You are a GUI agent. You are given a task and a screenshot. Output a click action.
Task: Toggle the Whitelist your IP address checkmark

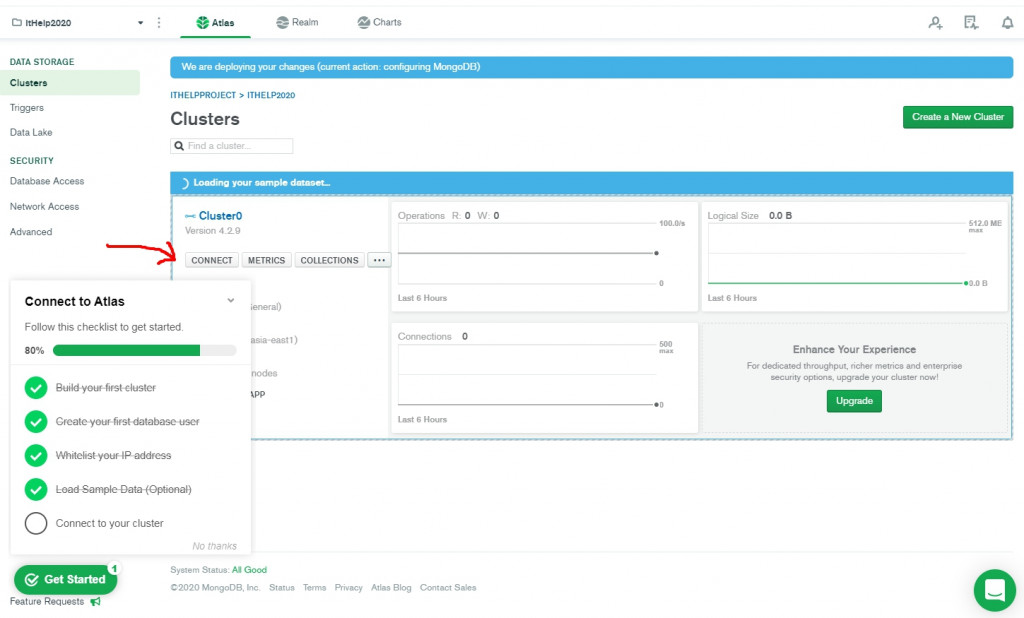point(36,455)
